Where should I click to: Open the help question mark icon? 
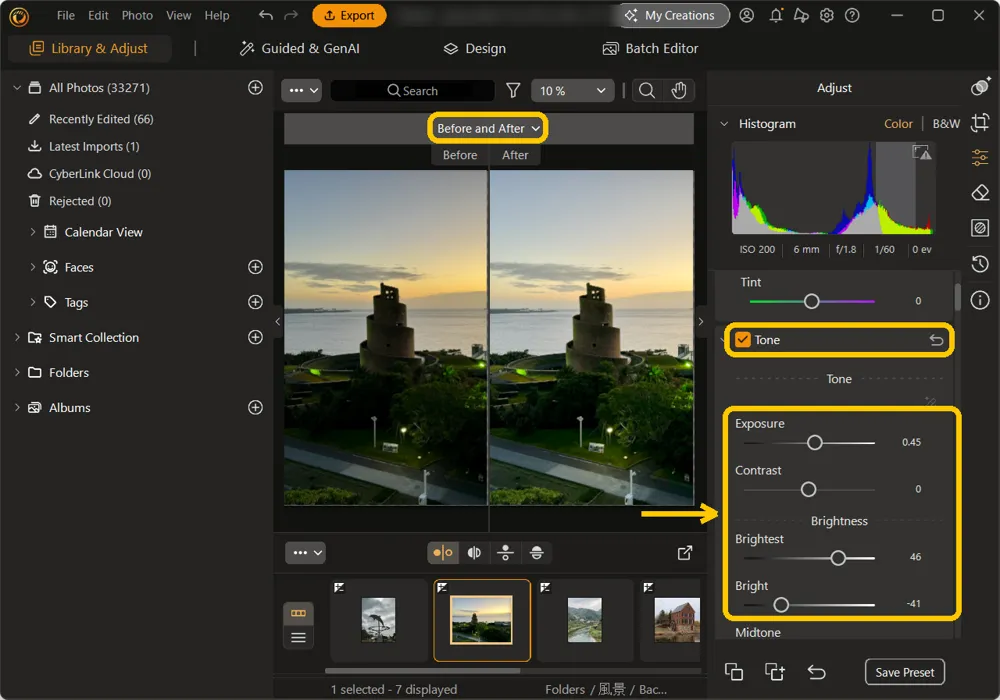pyautogui.click(x=852, y=15)
